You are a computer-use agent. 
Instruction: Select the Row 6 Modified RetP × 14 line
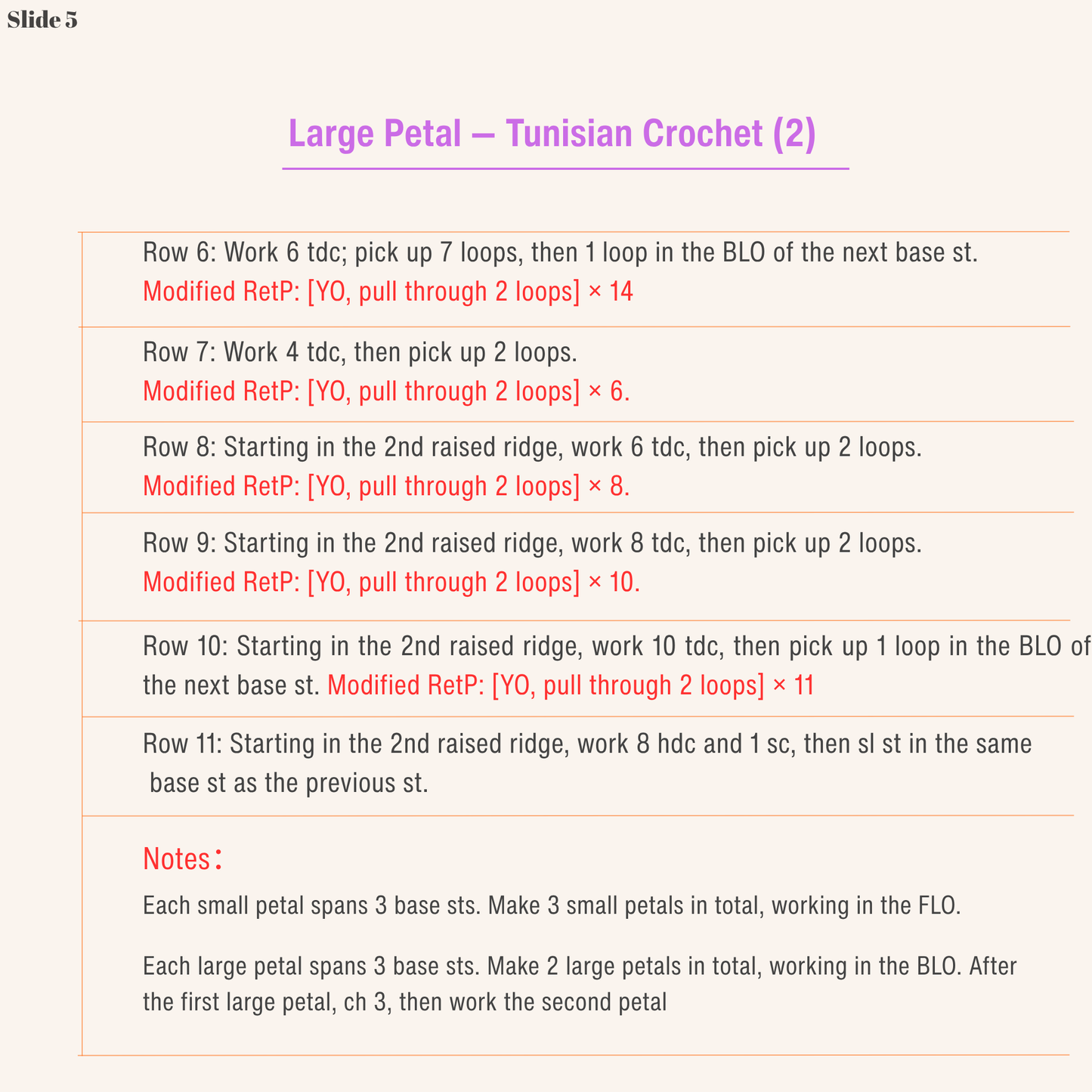(388, 292)
